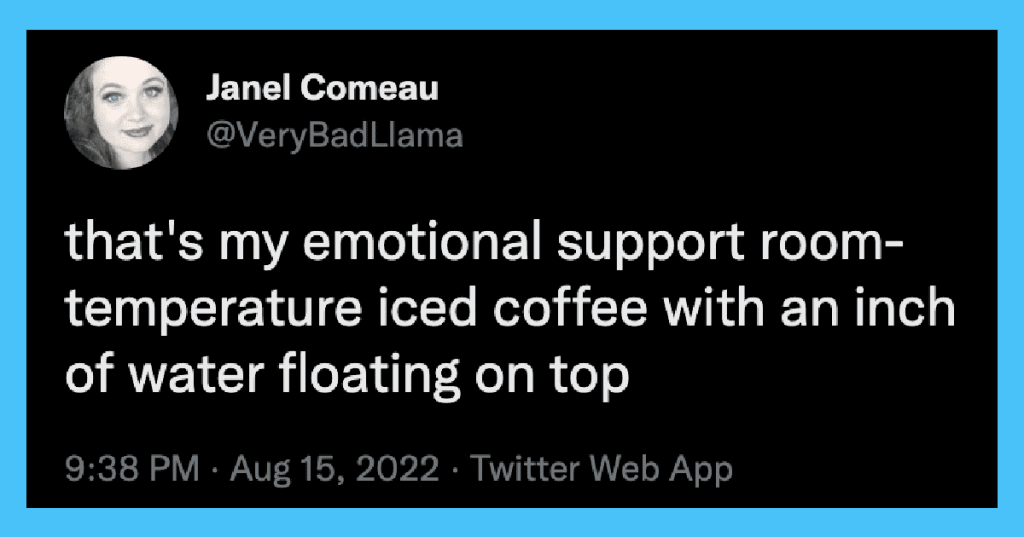Click the display name Janel Comeau
1024x537 pixels.
coord(322,88)
